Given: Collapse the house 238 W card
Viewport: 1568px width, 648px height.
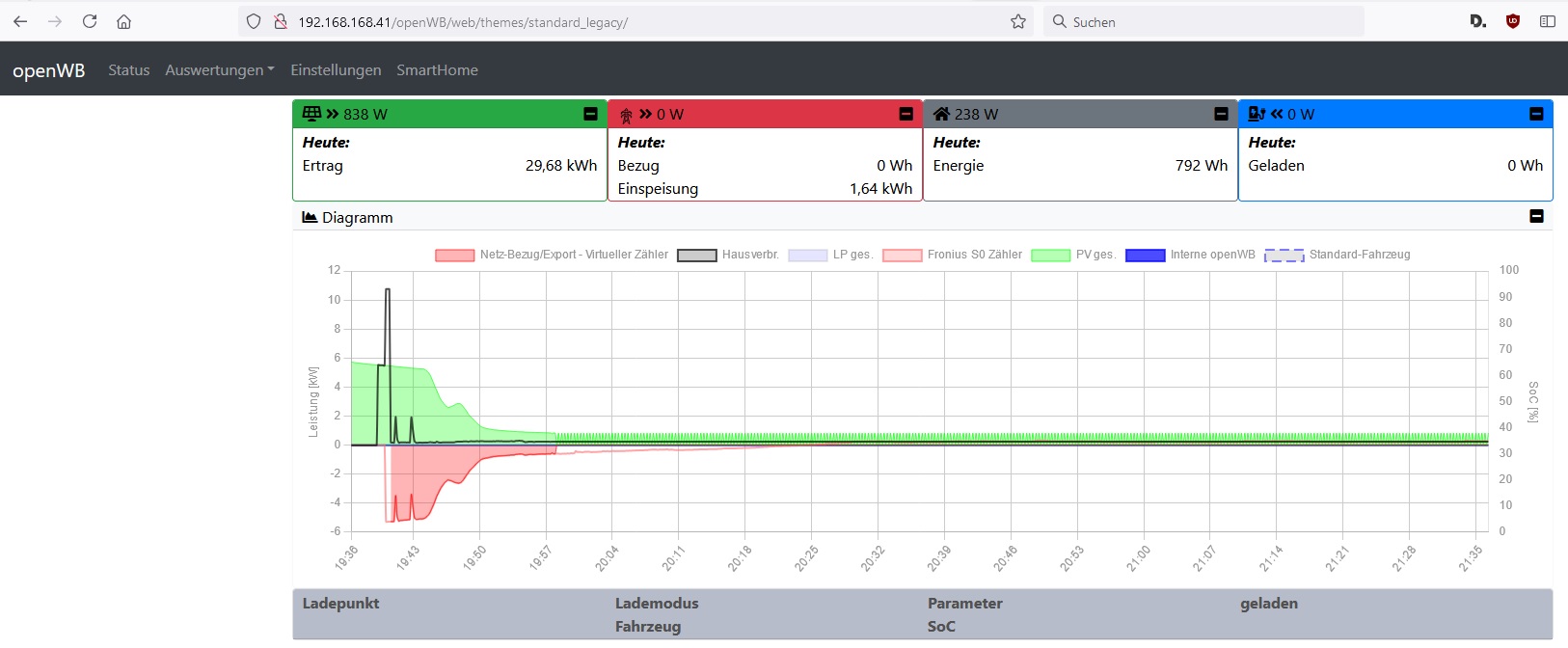Looking at the screenshot, I should [1222, 114].
